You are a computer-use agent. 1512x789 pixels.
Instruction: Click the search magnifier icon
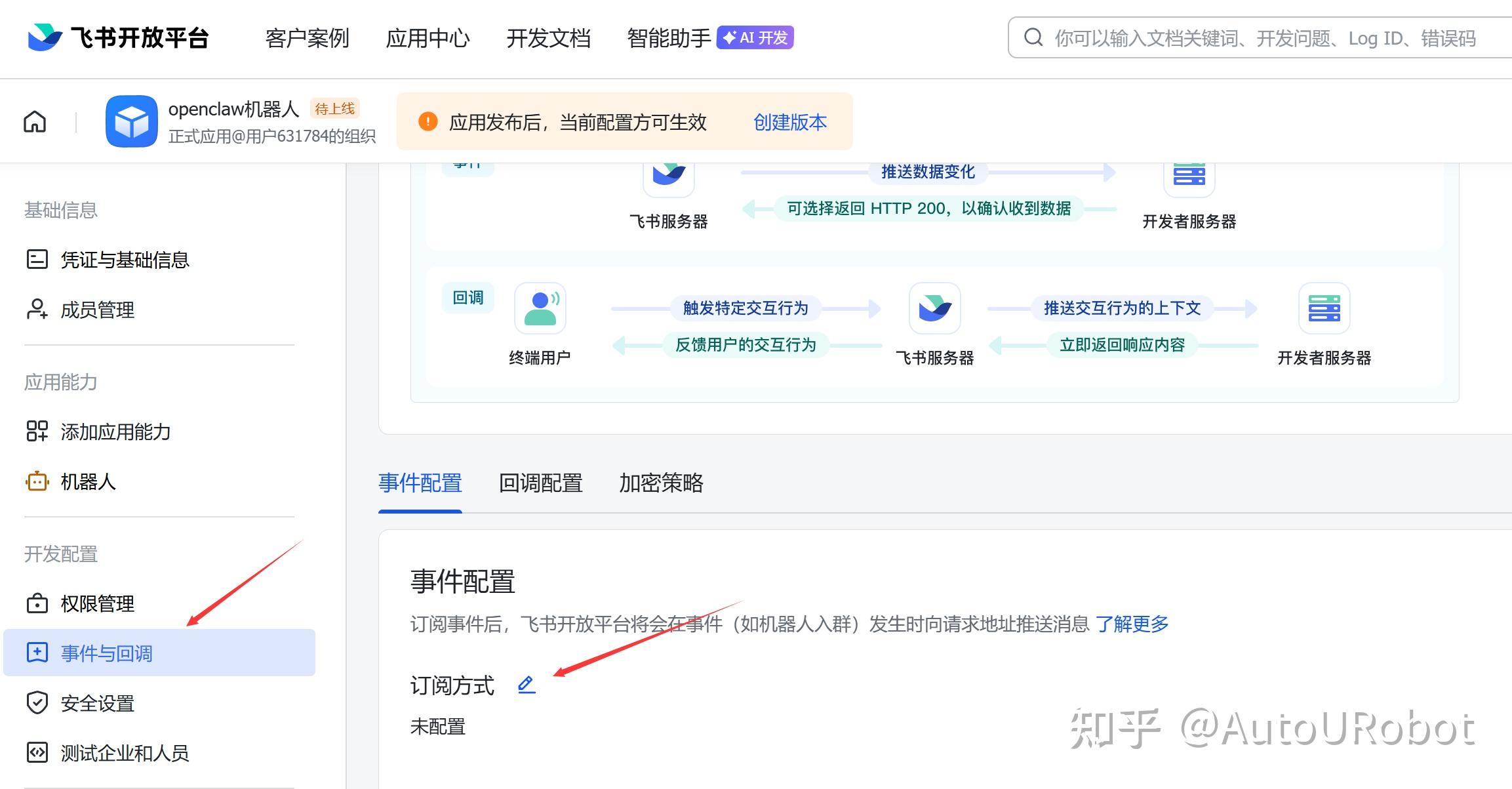click(1033, 37)
